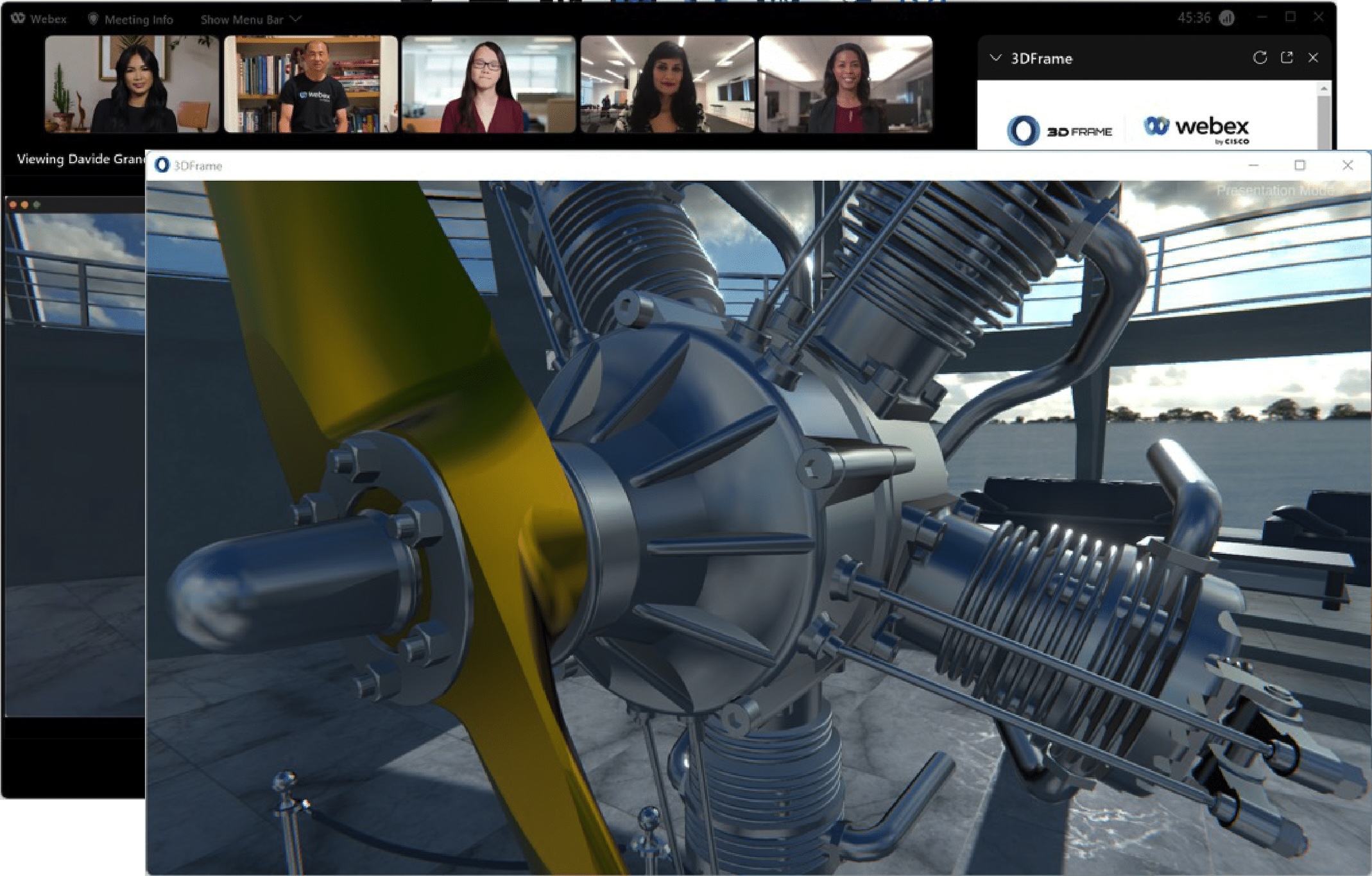The height and width of the screenshot is (876, 1372).
Task: Click the Presentation Mode label
Action: point(1274,191)
